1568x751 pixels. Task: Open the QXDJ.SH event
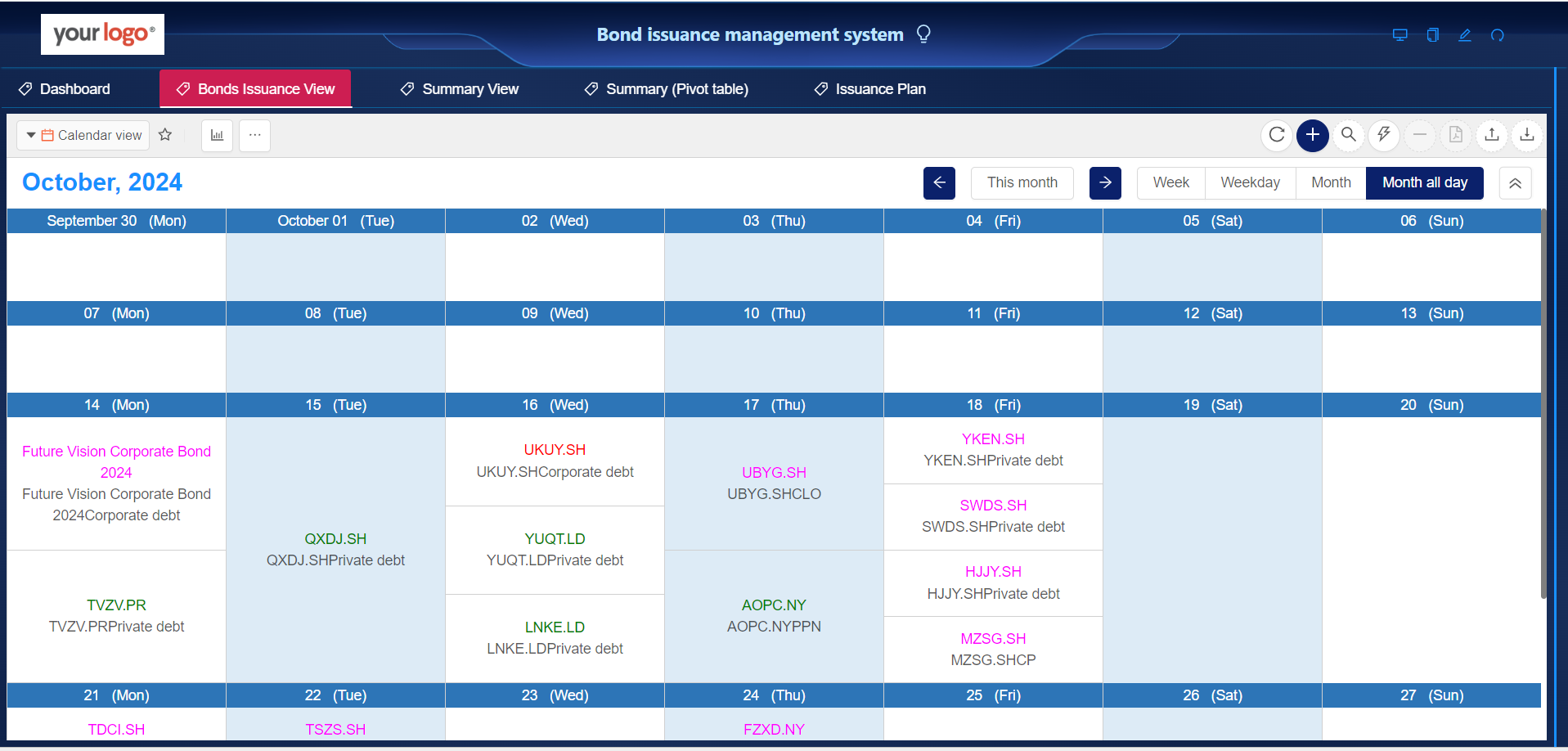(335, 550)
